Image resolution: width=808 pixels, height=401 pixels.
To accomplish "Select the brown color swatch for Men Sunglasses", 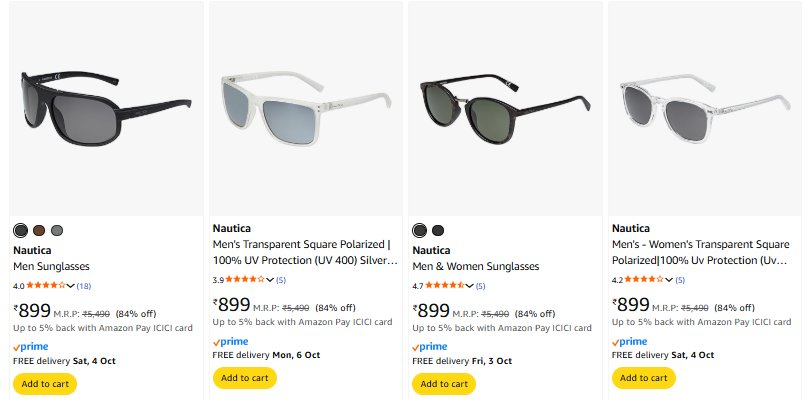I will click(x=39, y=230).
